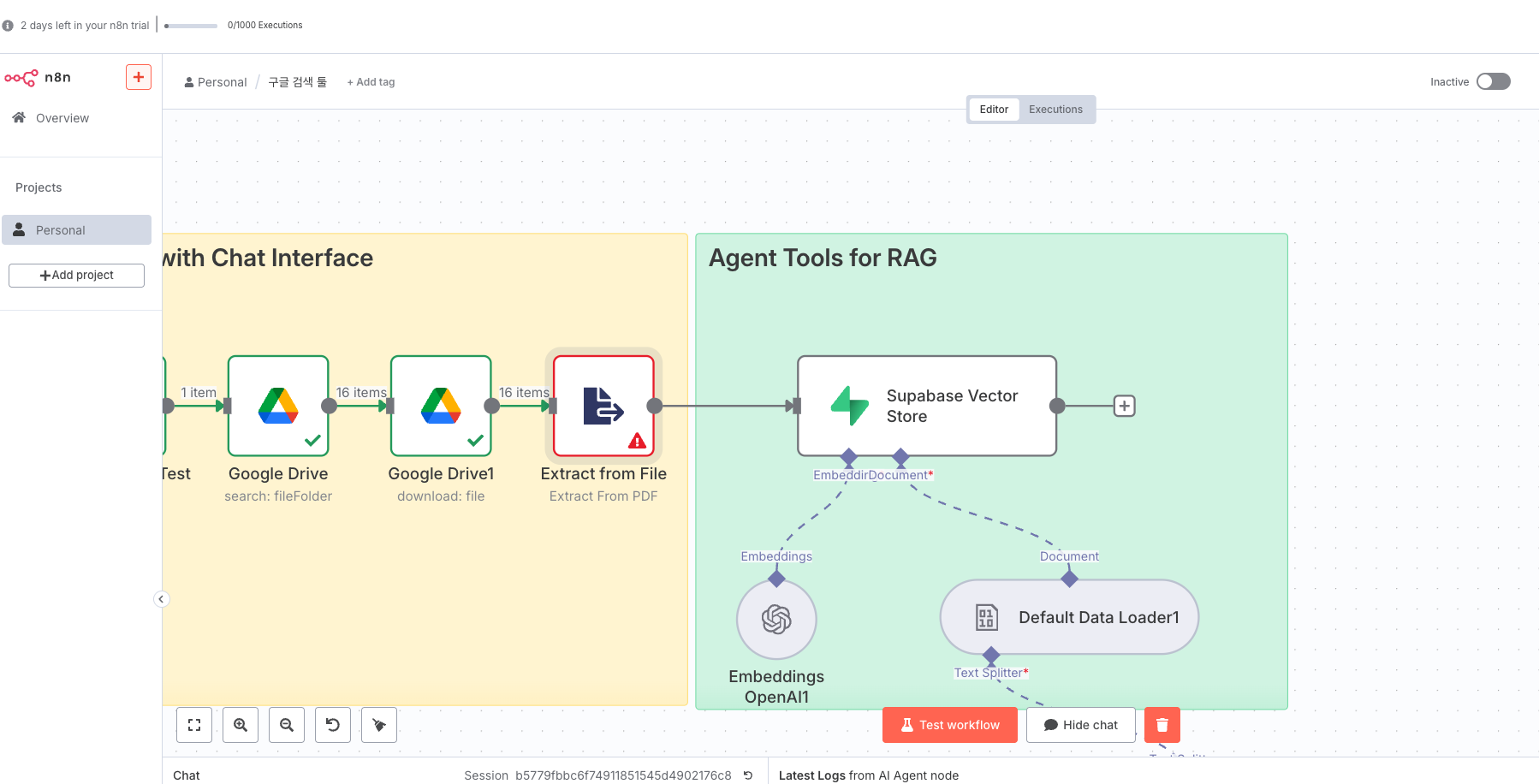Click the 'with Chat Interface' sticky note title
1539x784 pixels.
point(268,258)
